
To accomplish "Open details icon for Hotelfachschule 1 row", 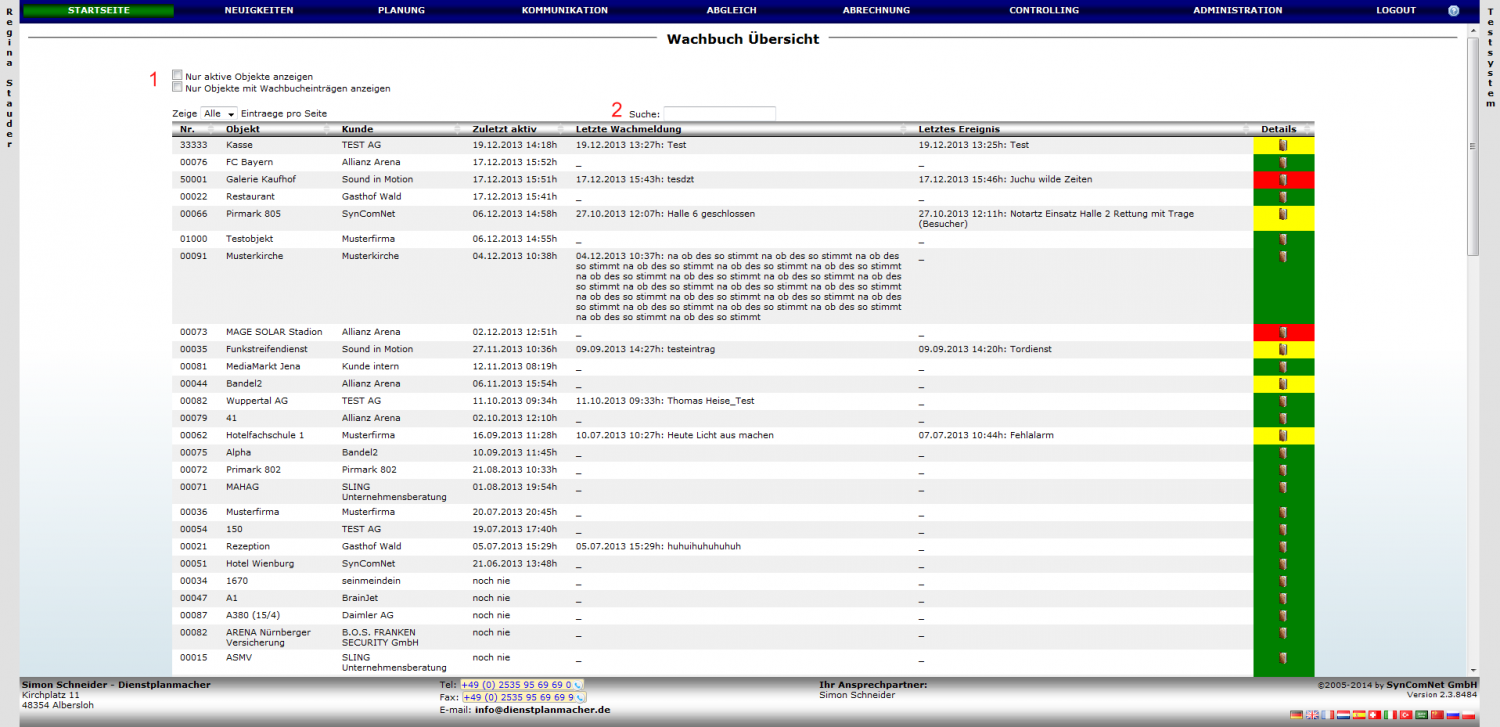I will point(1283,436).
